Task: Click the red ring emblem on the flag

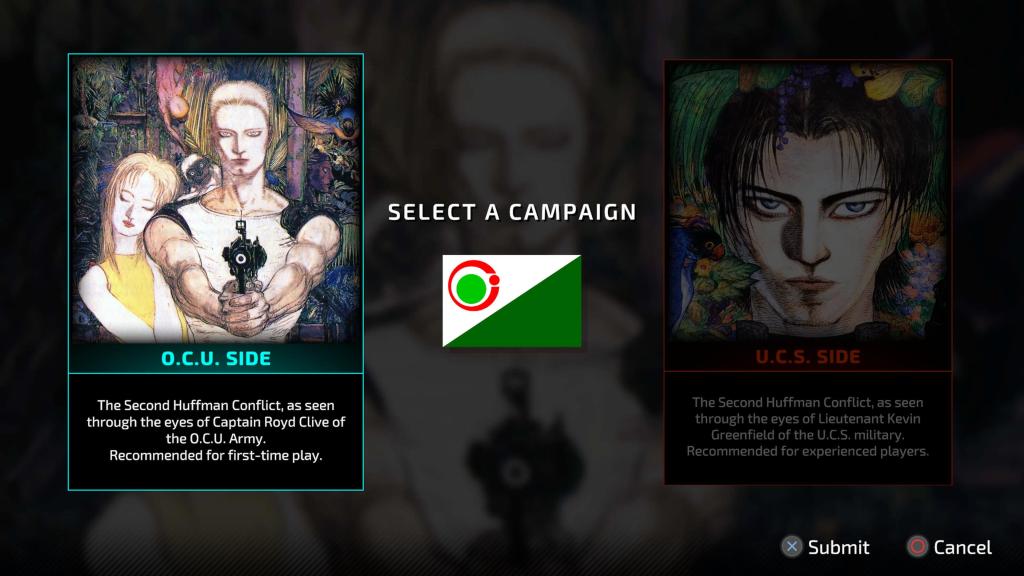Action: pos(473,285)
